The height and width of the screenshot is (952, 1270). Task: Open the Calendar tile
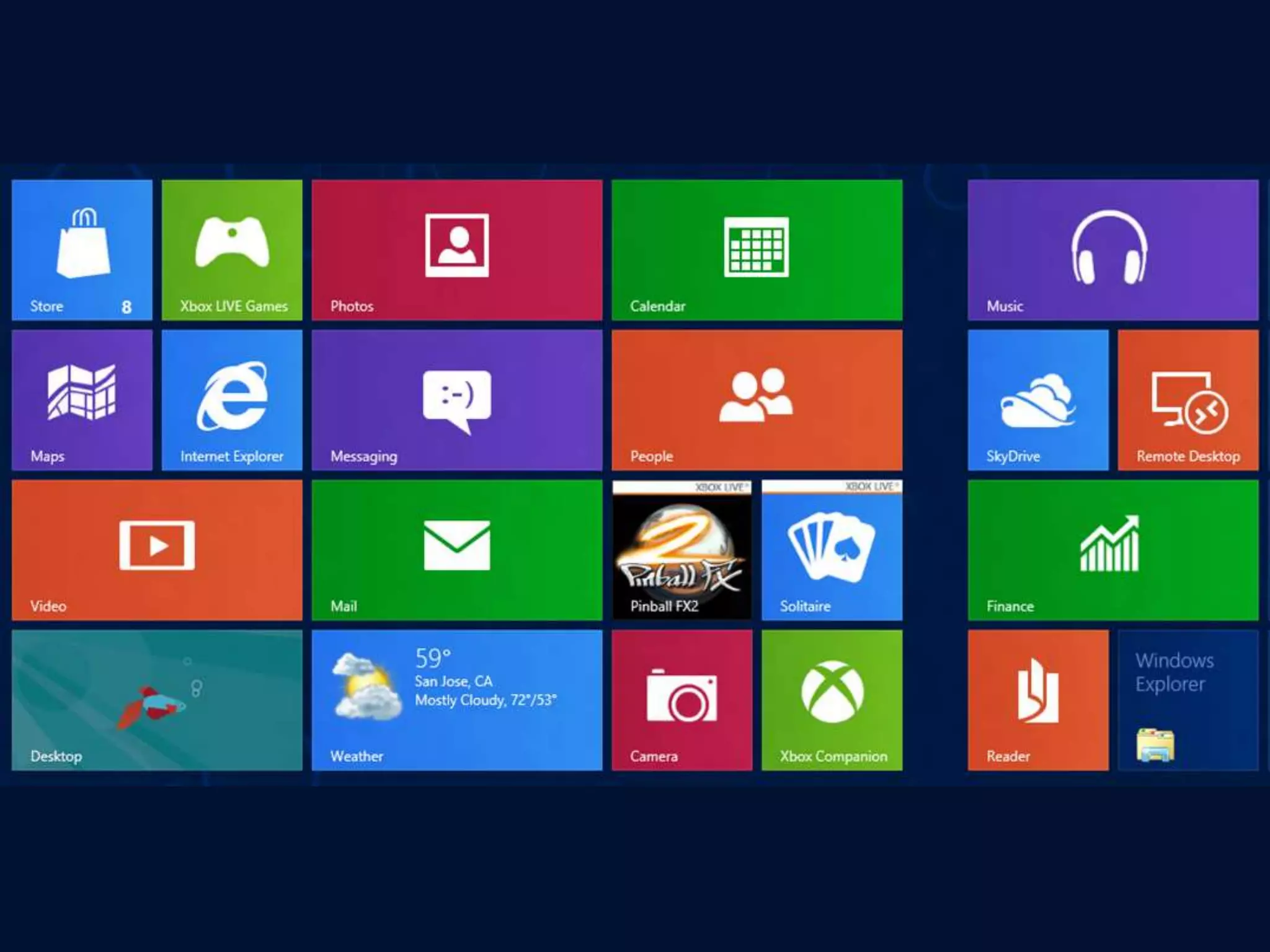coord(757,250)
